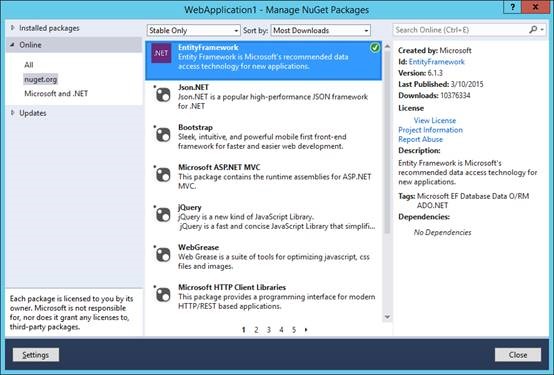
Task: Click the scrollbar down arrow
Action: click(387, 317)
